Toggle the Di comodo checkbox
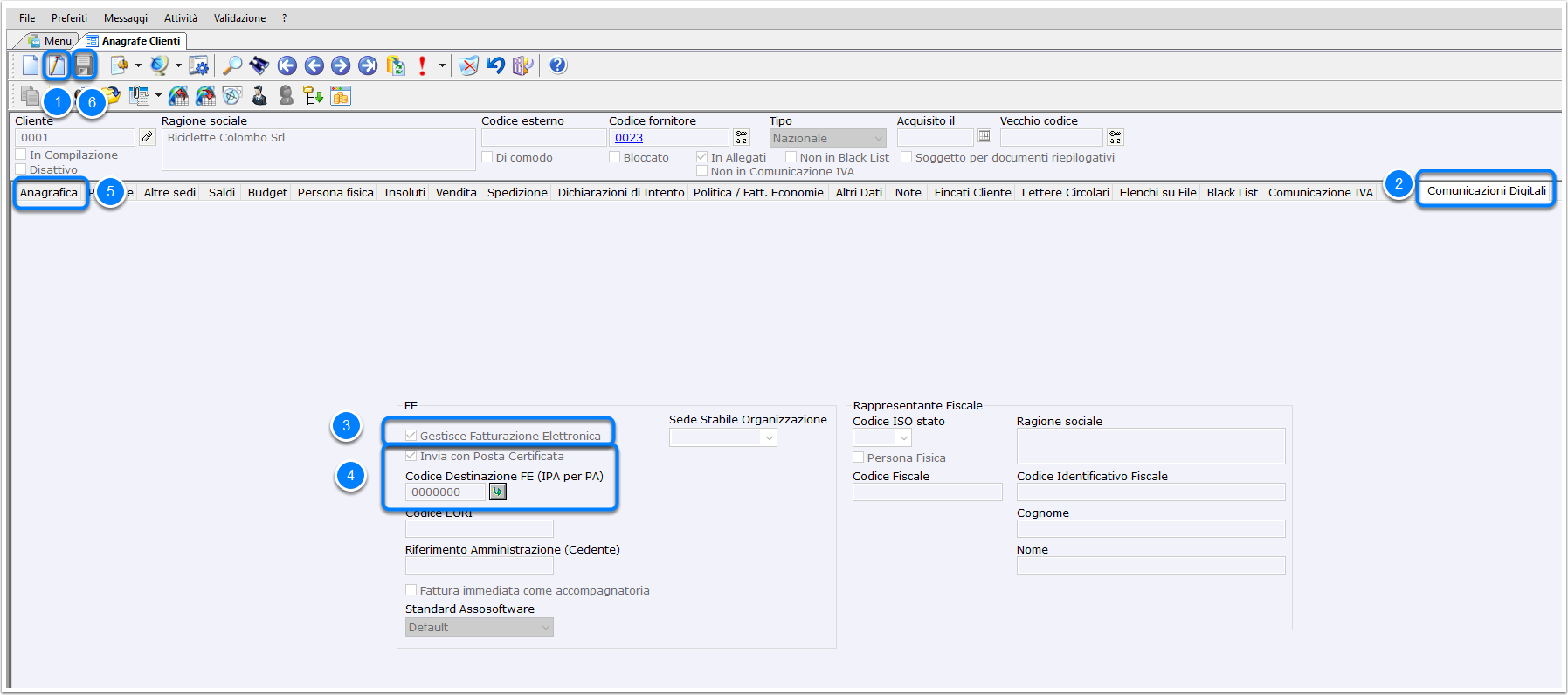The image size is (1568, 695). point(487,157)
